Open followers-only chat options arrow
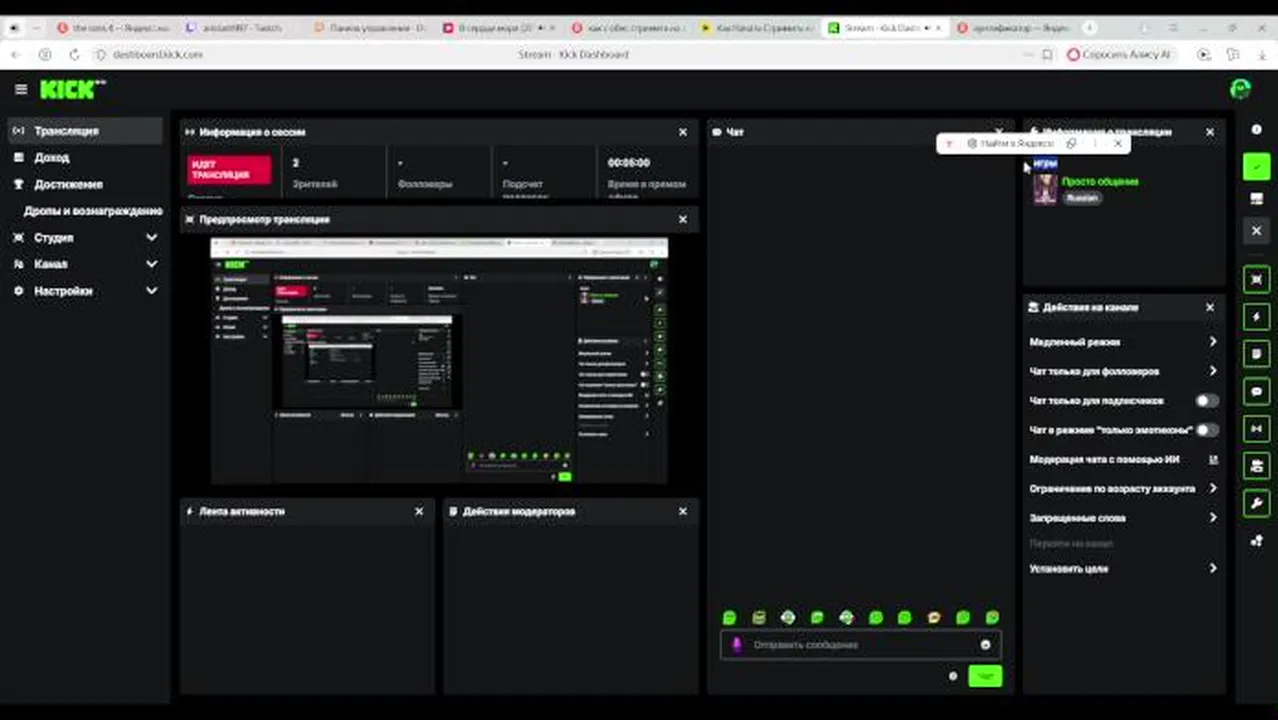Viewport: 1278px width, 720px height. coord(1213,371)
